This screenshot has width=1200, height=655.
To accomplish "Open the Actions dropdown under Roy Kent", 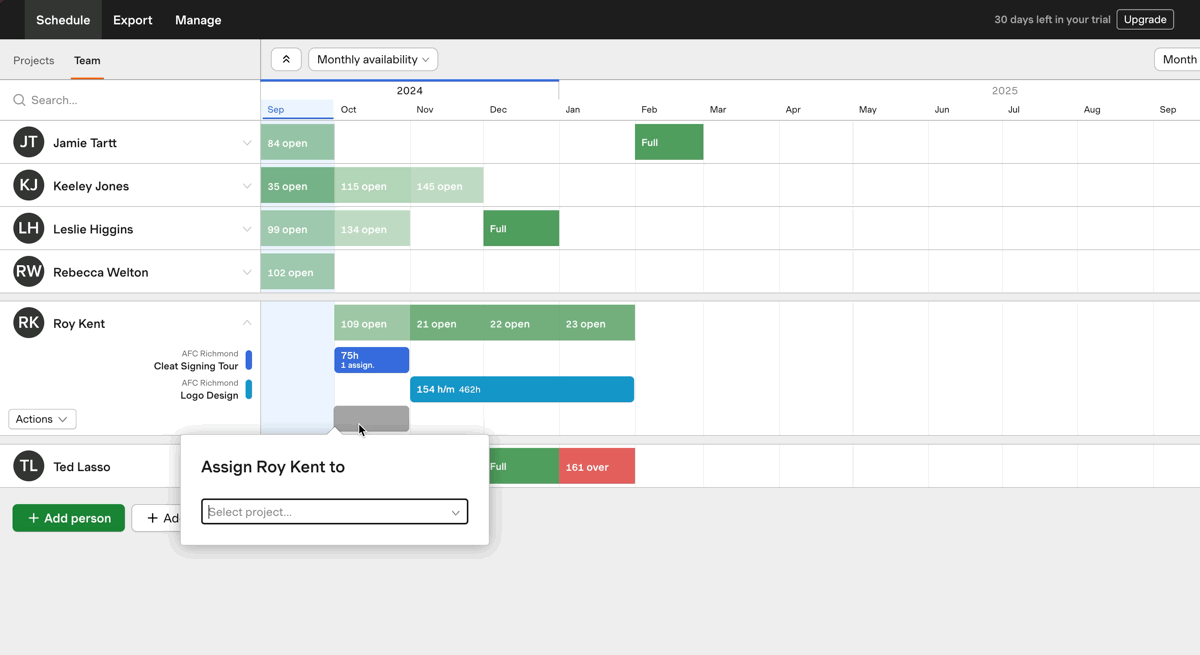I will (42, 419).
